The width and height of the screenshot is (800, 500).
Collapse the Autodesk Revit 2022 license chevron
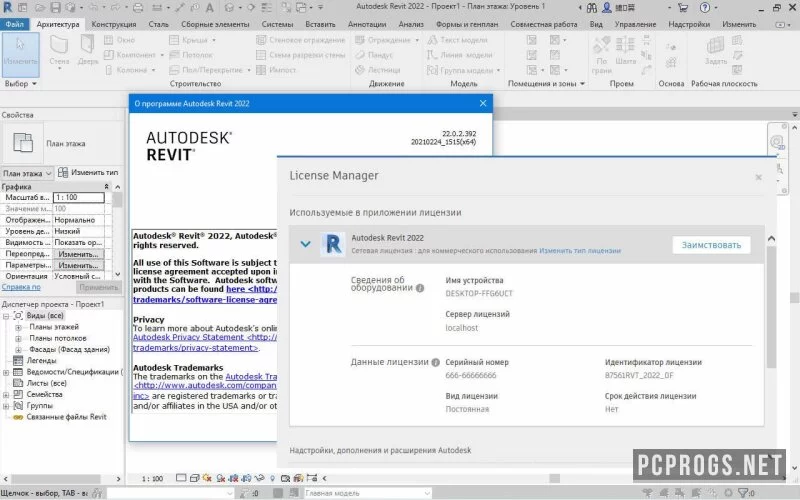305,244
